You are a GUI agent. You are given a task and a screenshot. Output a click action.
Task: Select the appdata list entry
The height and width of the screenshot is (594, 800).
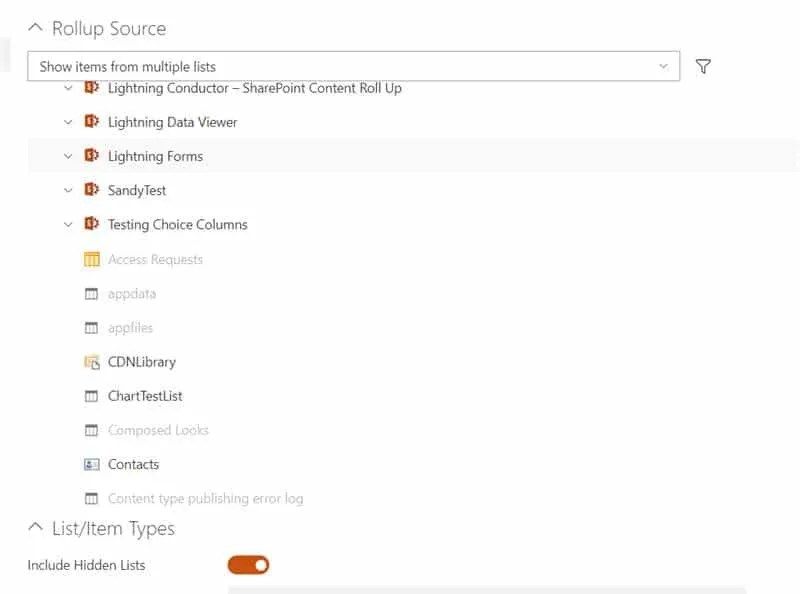click(132, 294)
